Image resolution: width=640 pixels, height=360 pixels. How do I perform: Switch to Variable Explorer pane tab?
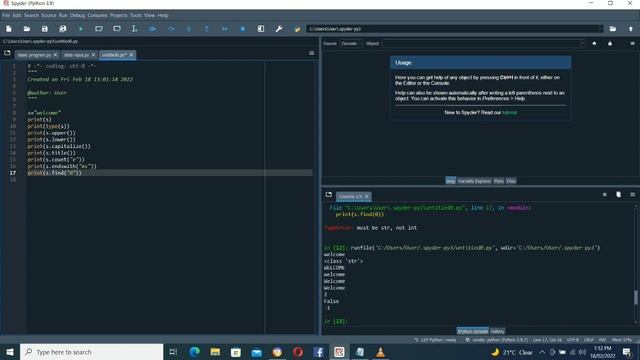point(474,181)
